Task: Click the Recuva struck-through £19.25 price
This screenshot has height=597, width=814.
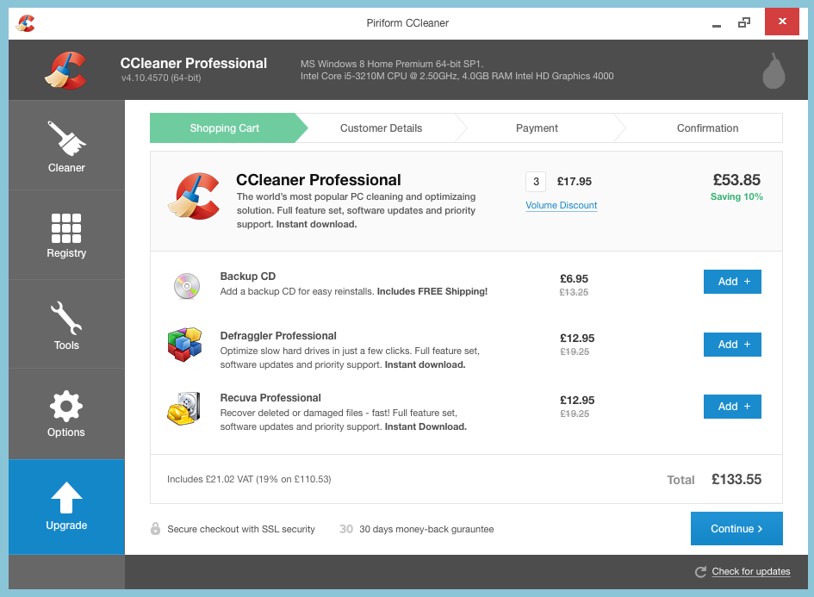Action: (x=574, y=414)
